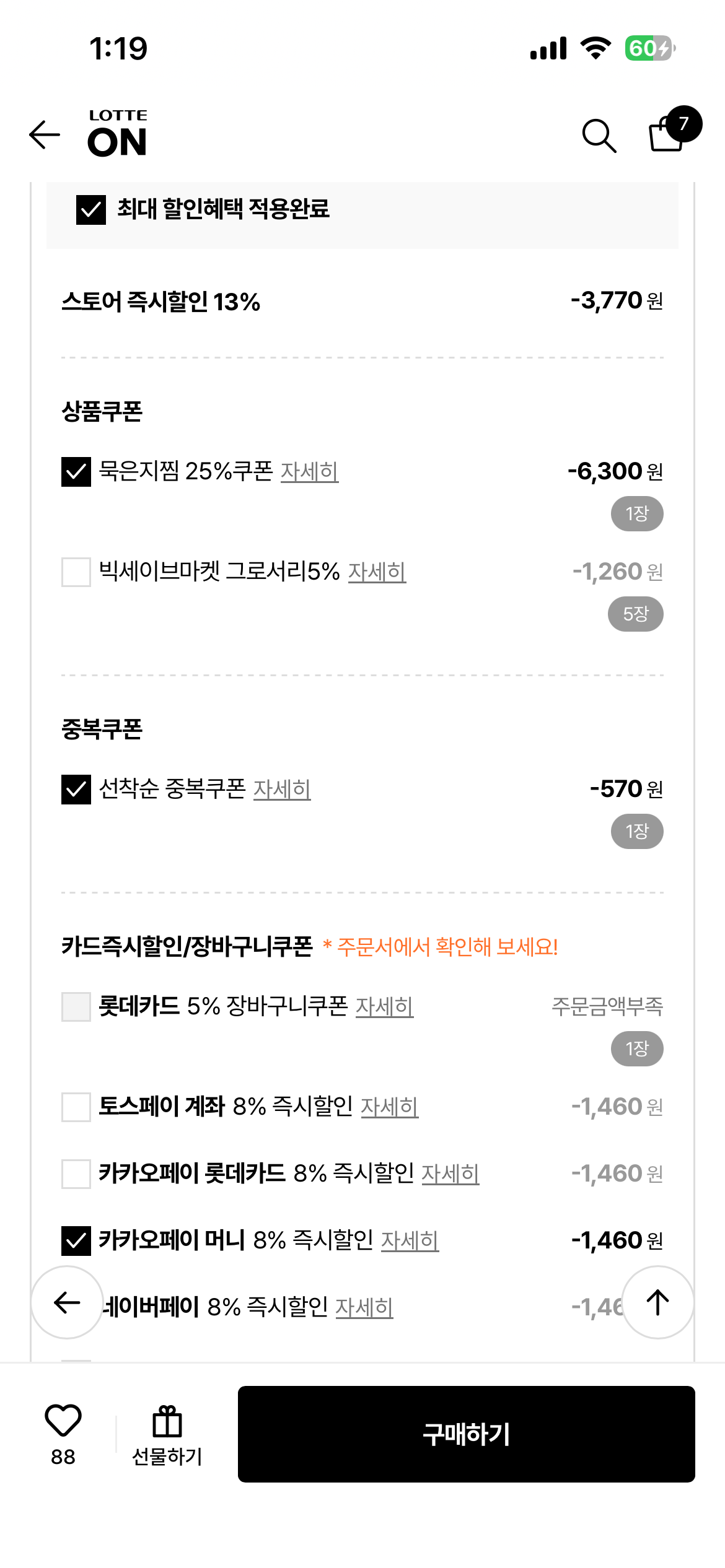The width and height of the screenshot is (725, 1568).
Task: Check the 빅세이브마켓 그로서리5% coupon checkbox
Action: [76, 572]
